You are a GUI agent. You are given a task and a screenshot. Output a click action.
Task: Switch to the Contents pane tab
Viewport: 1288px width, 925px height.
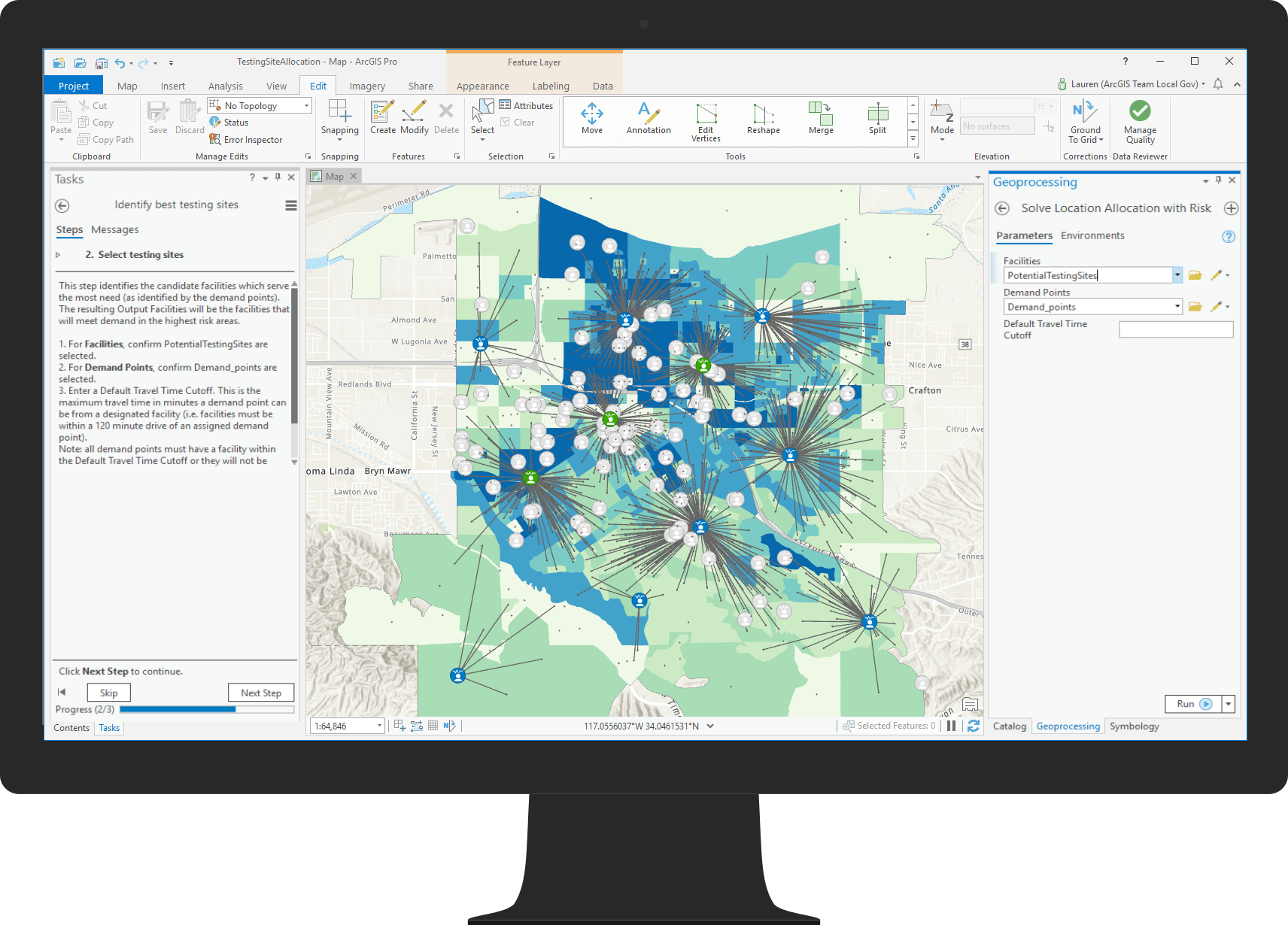71,728
